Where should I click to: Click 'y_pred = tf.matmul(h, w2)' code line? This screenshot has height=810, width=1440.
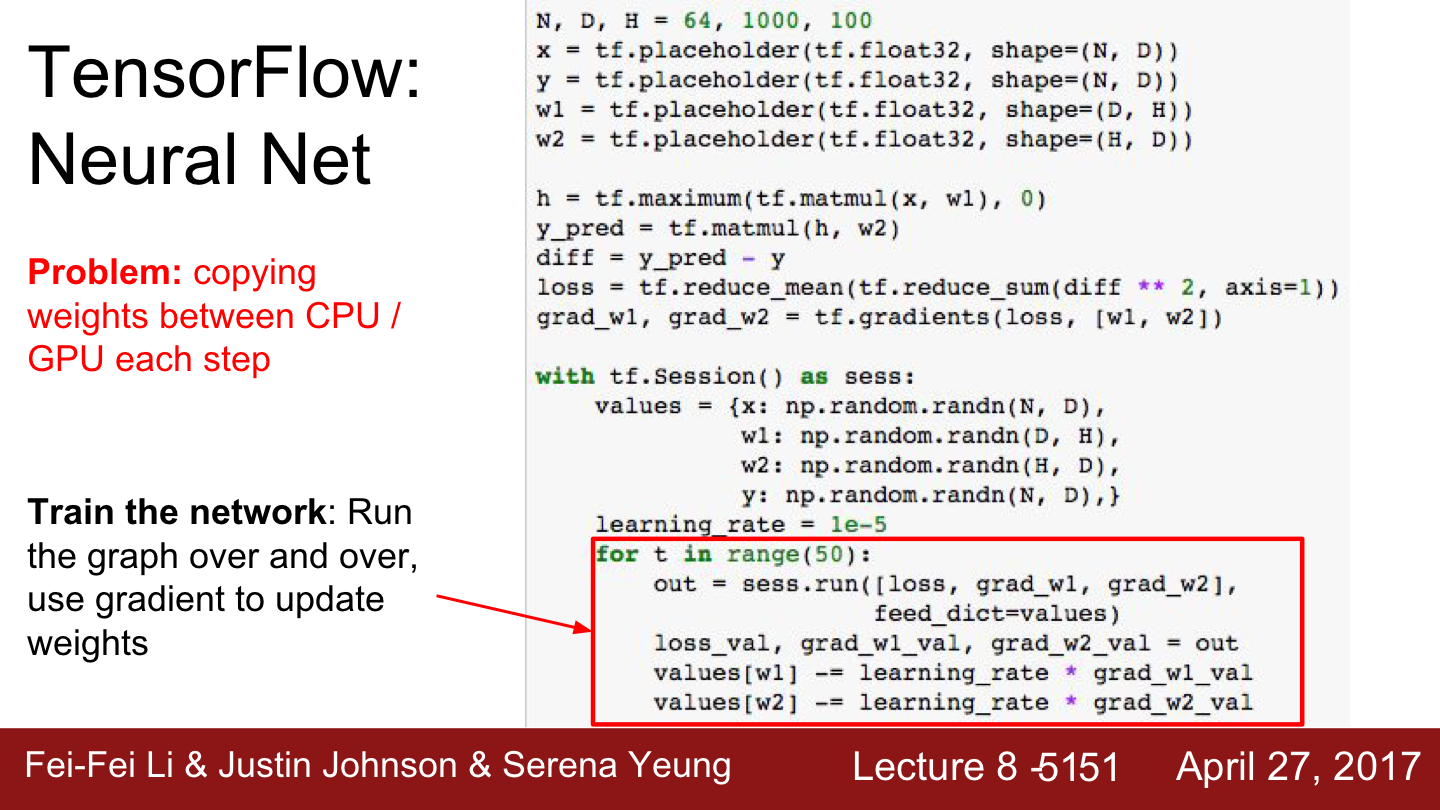718,229
